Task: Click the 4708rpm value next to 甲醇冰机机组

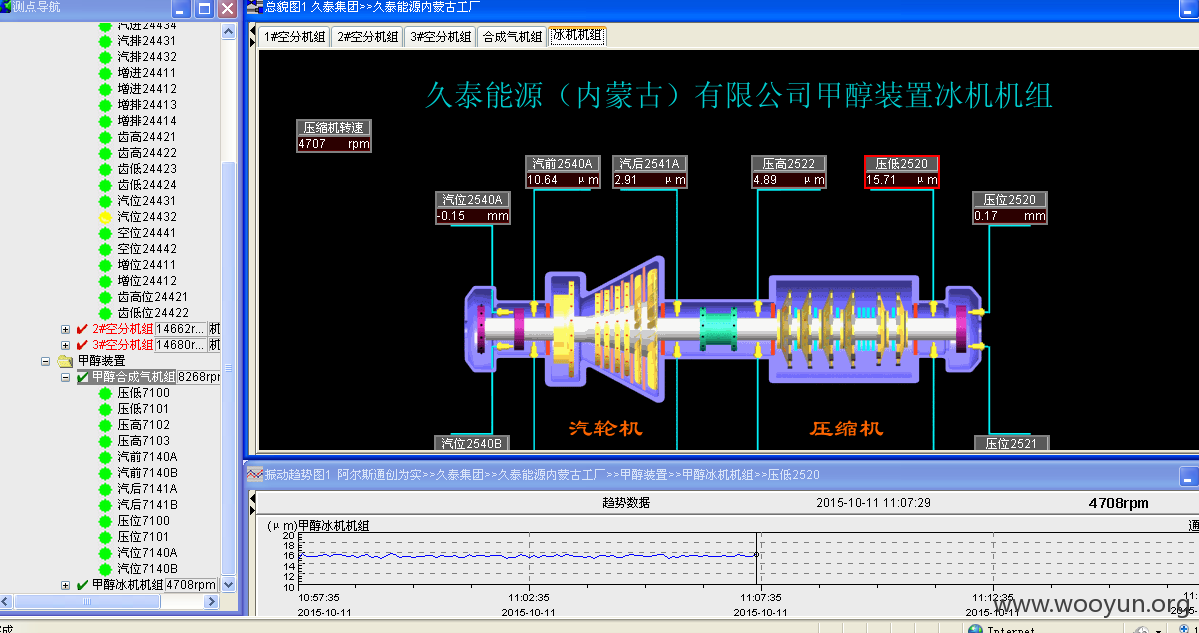Action: pos(191,585)
